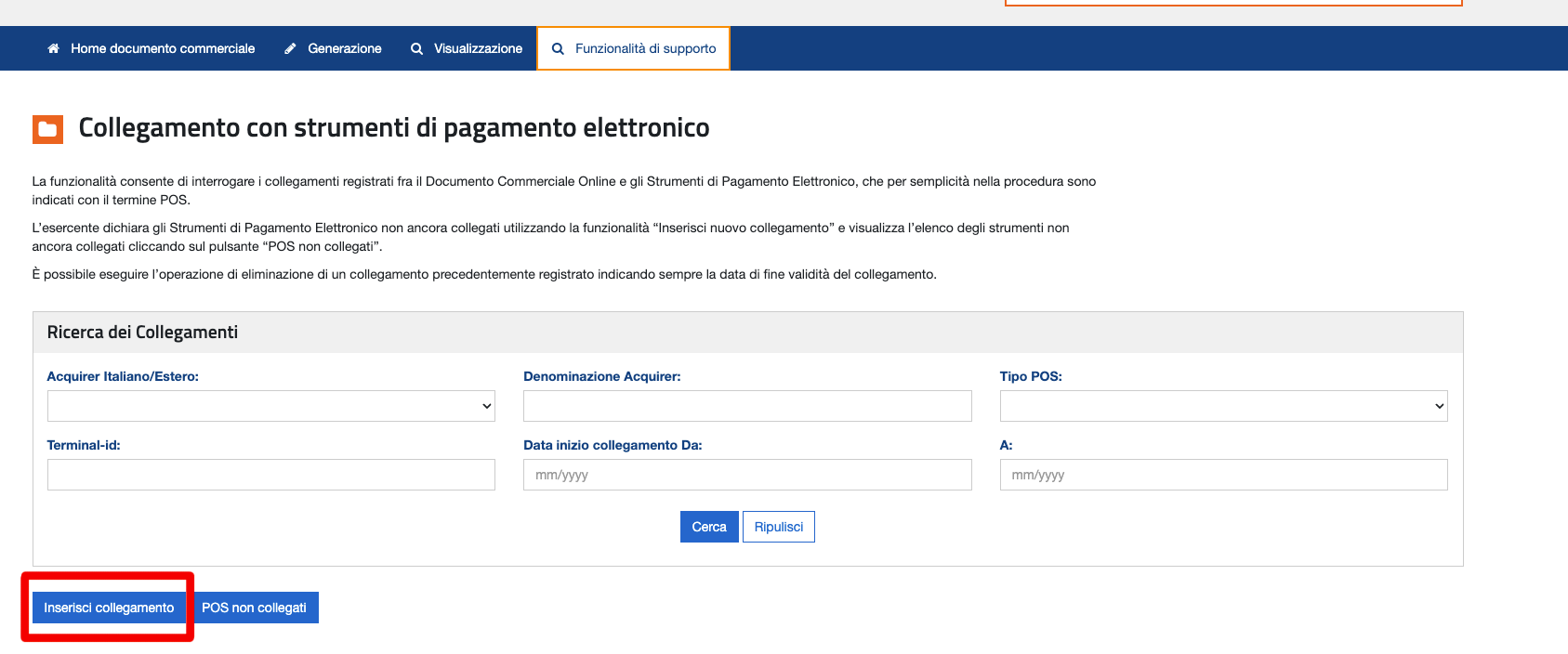Click inside the Terminal-id input field

(x=270, y=475)
